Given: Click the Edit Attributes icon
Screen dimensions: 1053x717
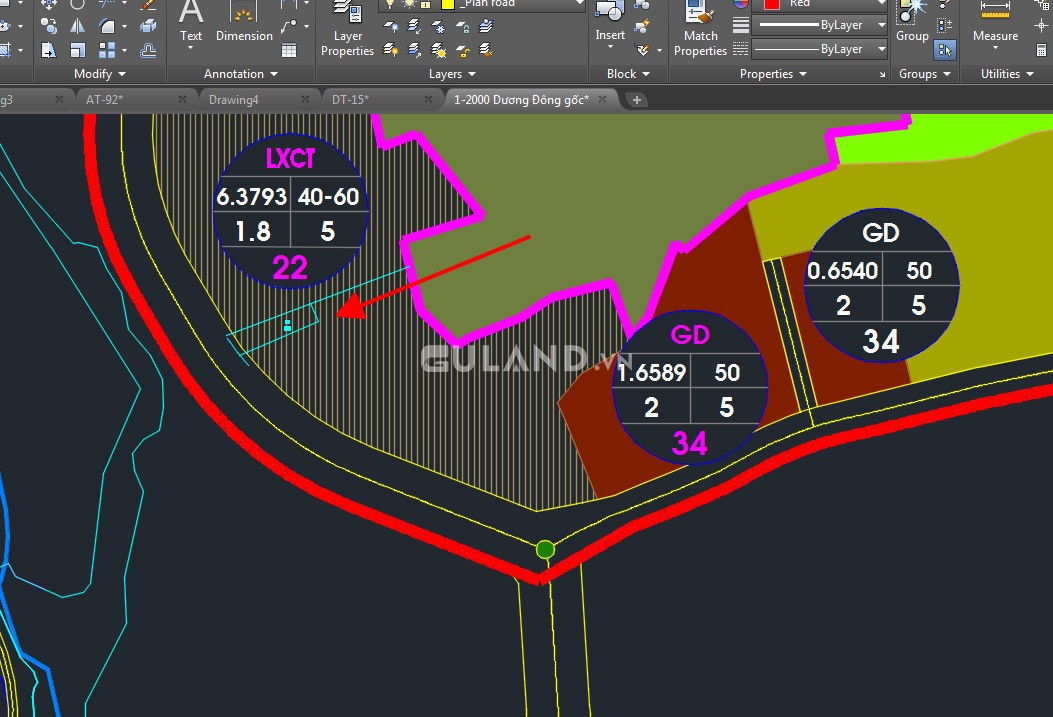Looking at the screenshot, I should (643, 50).
